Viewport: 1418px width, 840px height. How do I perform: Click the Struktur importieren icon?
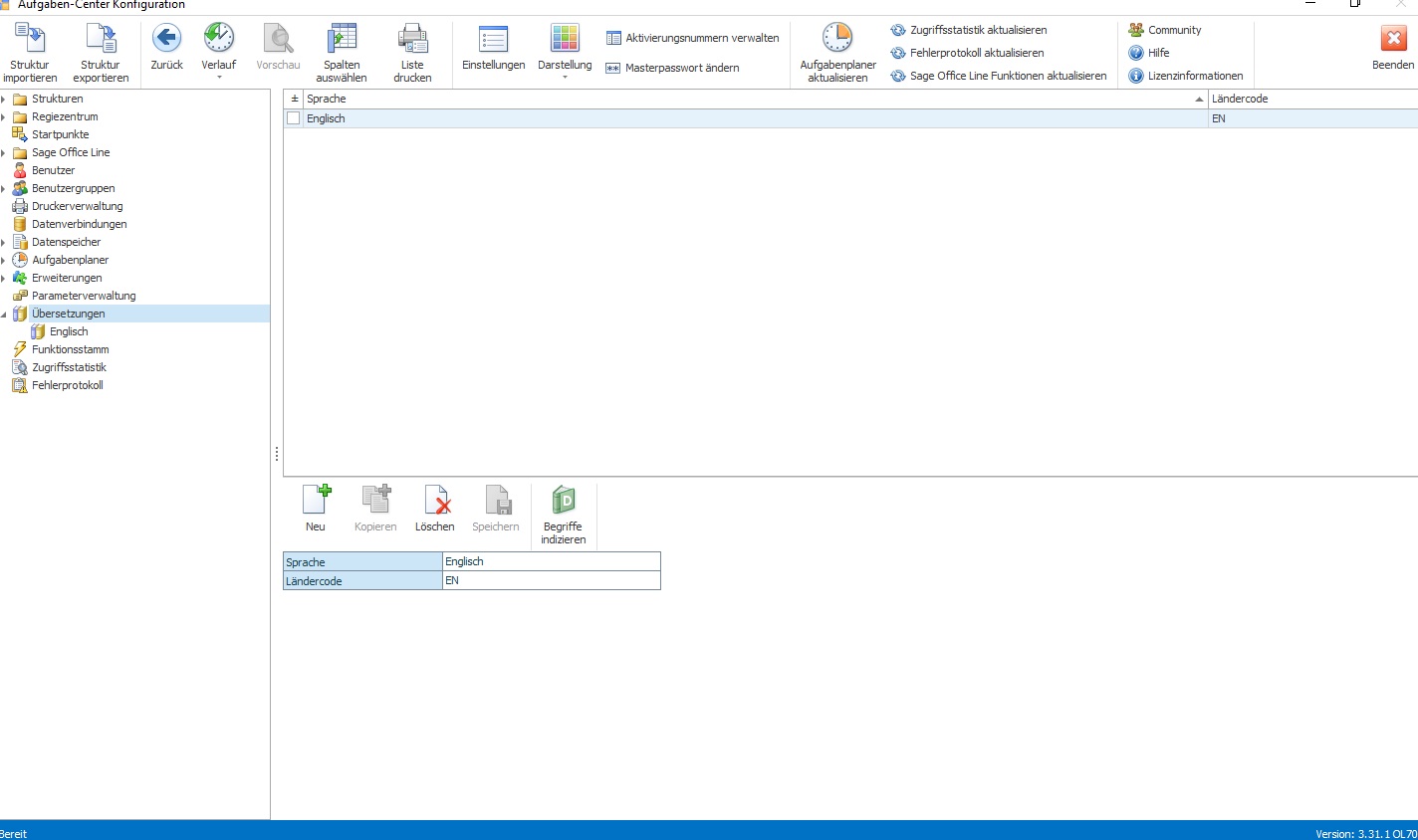pyautogui.click(x=30, y=39)
